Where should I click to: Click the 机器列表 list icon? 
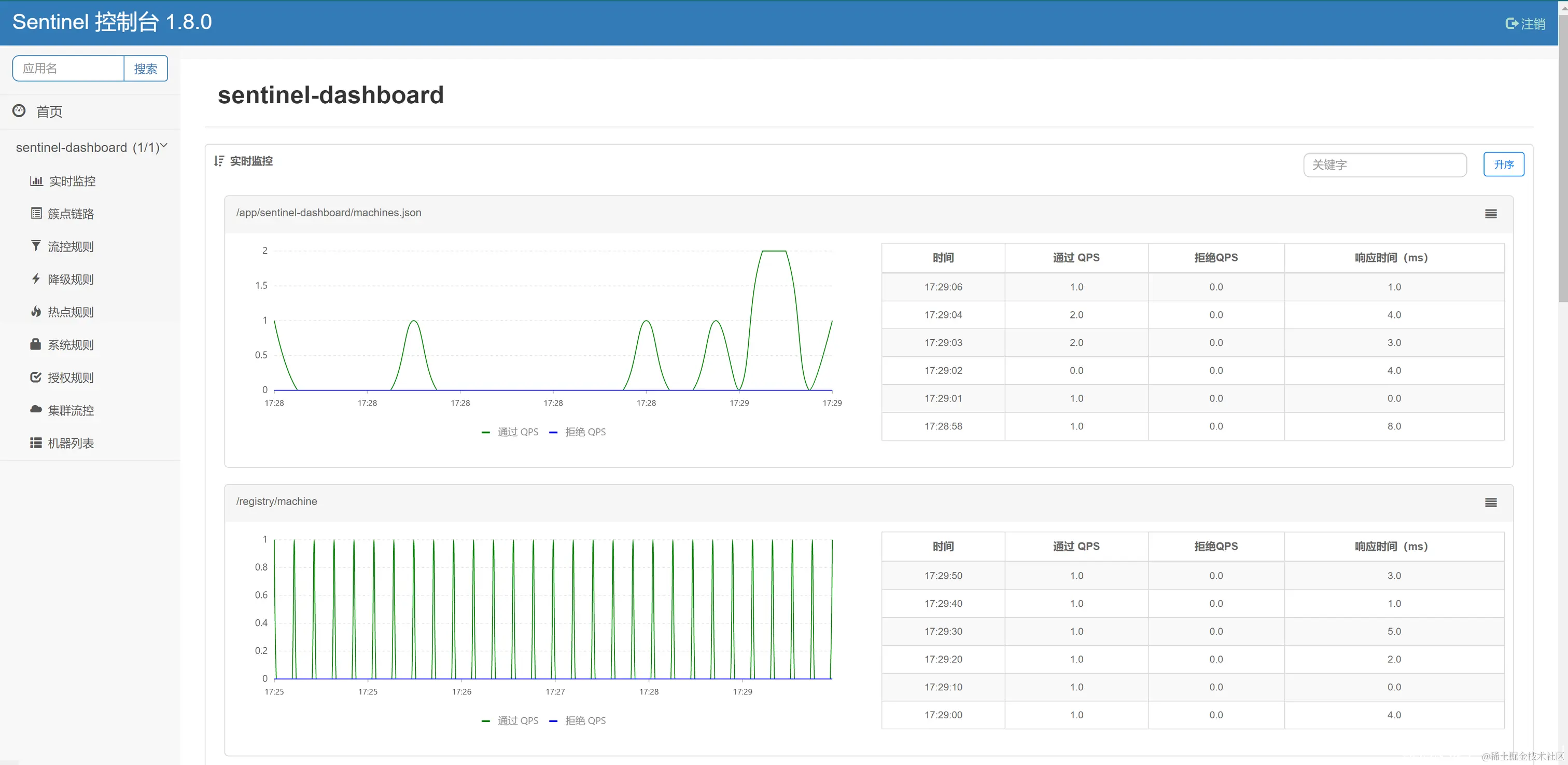pyautogui.click(x=36, y=443)
